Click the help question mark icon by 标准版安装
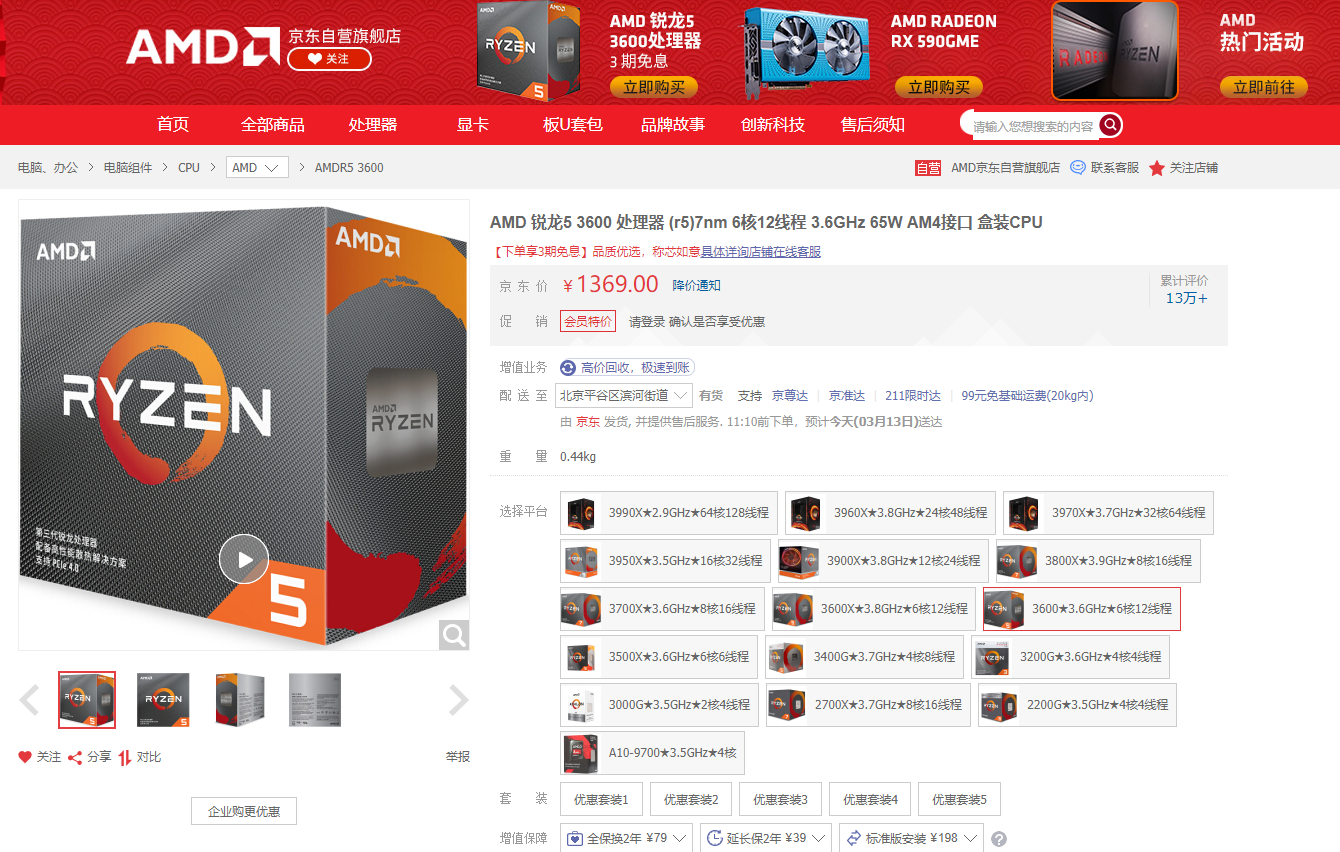Screen dimensions: 1340x852 998,839
